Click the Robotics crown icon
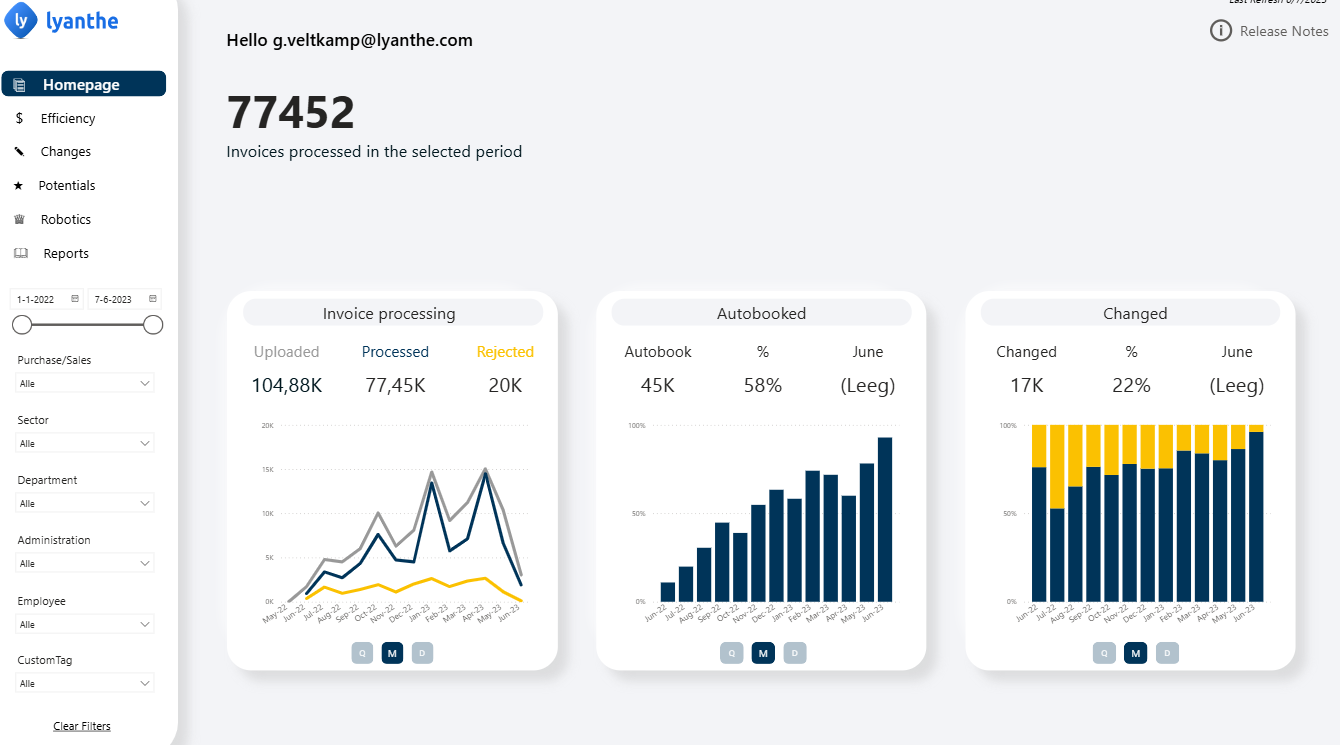The width and height of the screenshot is (1340, 745). 19,219
